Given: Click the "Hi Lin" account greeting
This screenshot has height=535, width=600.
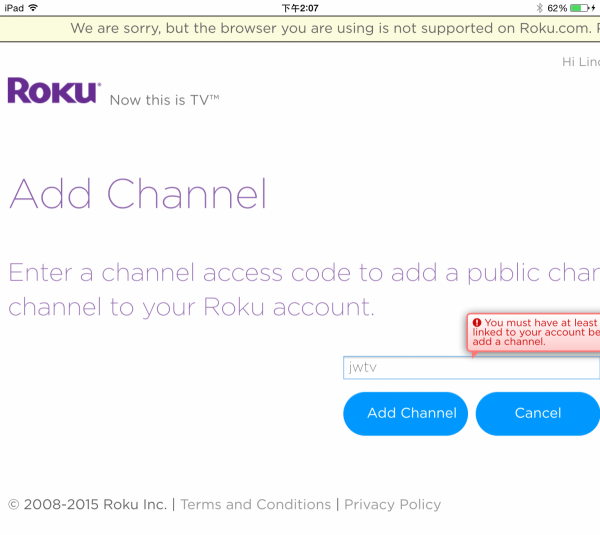Looking at the screenshot, I should (580, 62).
